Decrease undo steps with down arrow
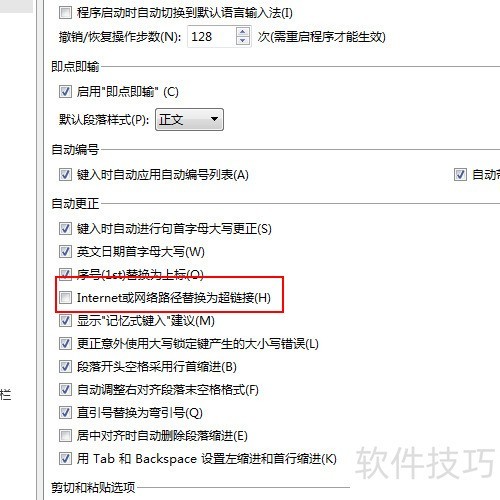The height and width of the screenshot is (500, 500). coord(243,41)
